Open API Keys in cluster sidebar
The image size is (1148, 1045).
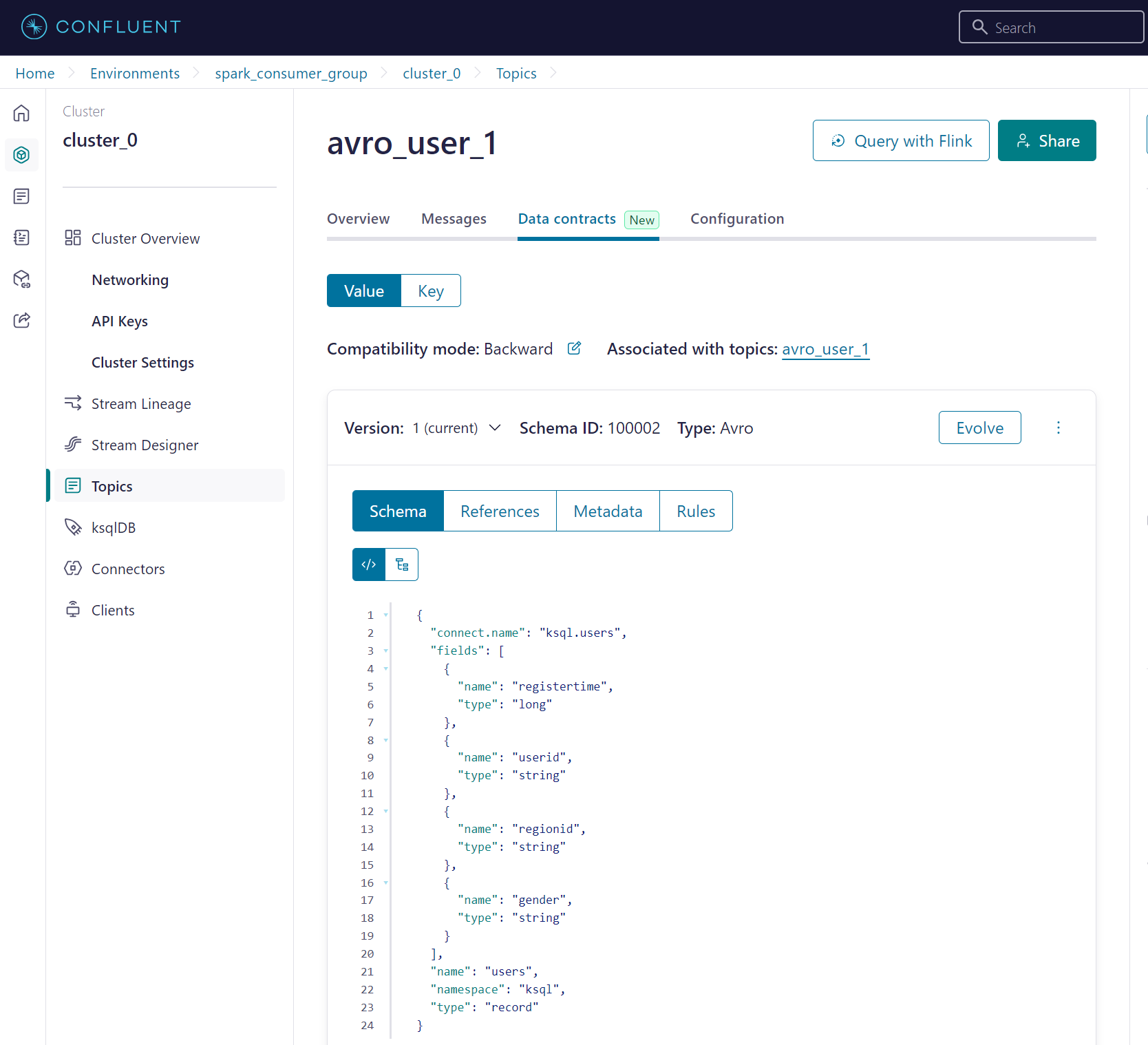tap(120, 321)
